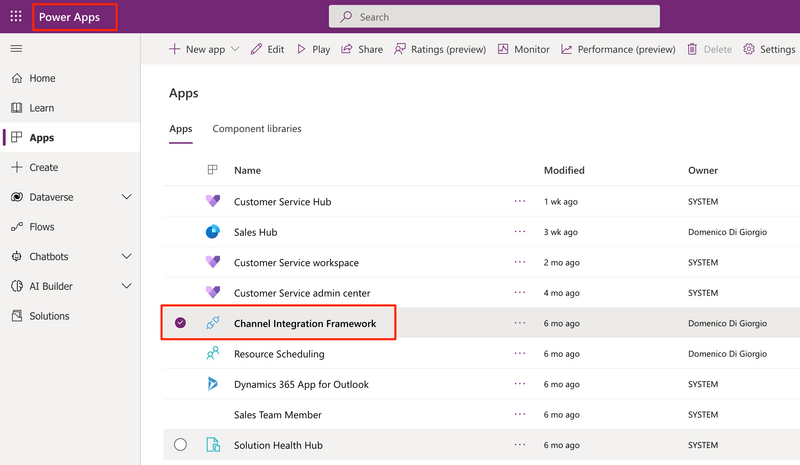Expand the Chatbots navigation chevron
Viewport: 800px width, 465px height.
pos(127,256)
